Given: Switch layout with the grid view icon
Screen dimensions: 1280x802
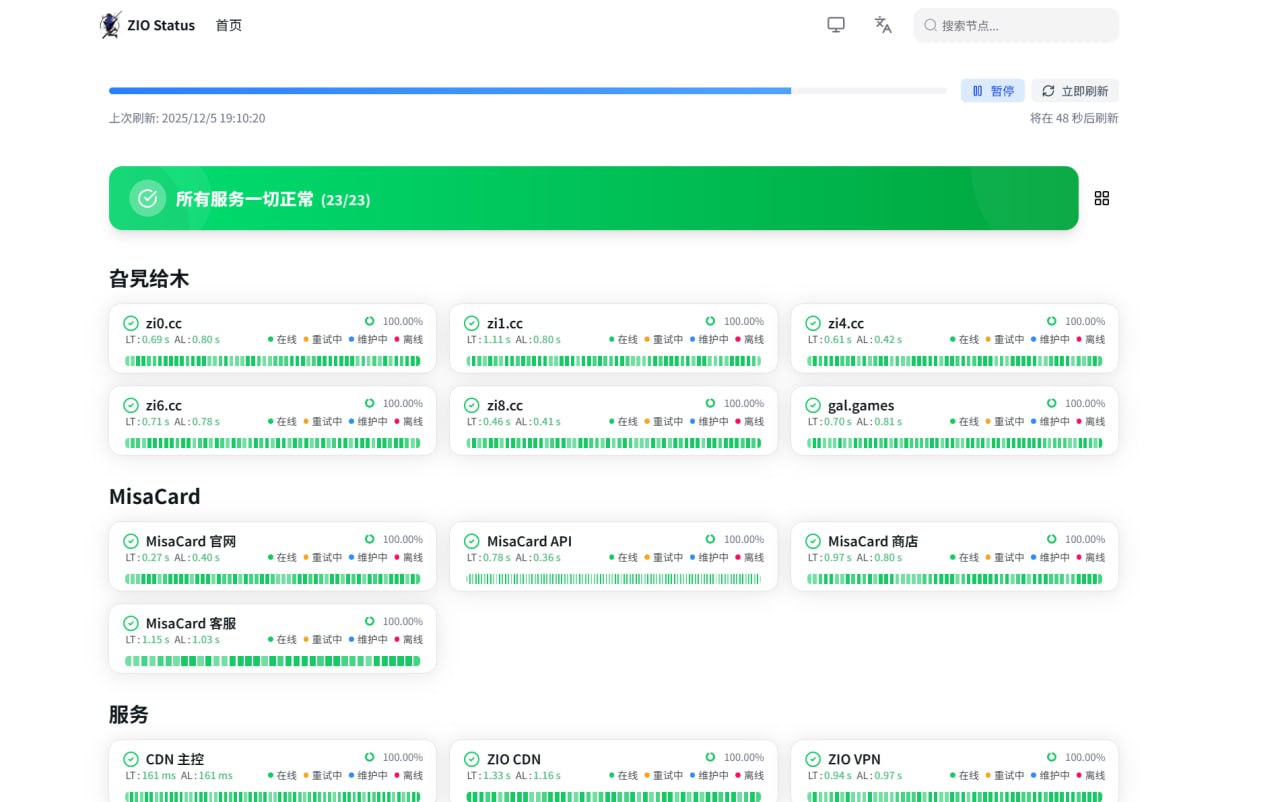Looking at the screenshot, I should [x=1102, y=198].
